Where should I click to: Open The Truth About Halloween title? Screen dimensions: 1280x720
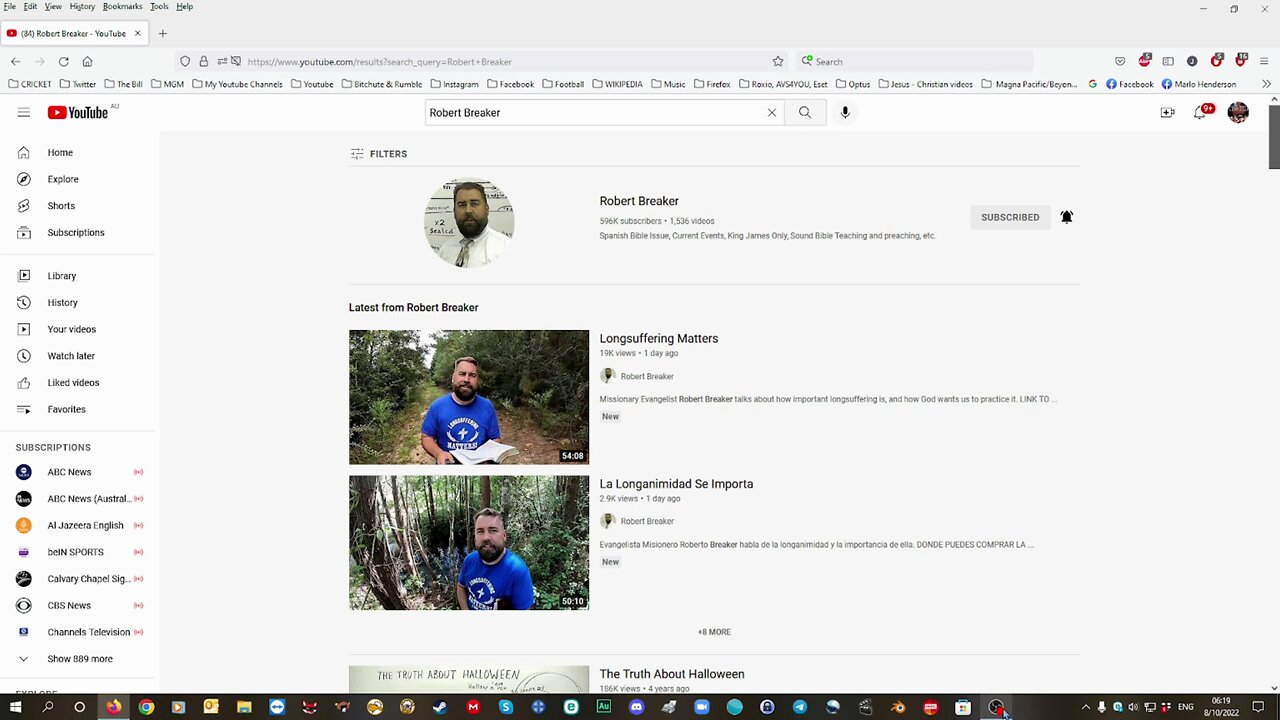point(672,674)
